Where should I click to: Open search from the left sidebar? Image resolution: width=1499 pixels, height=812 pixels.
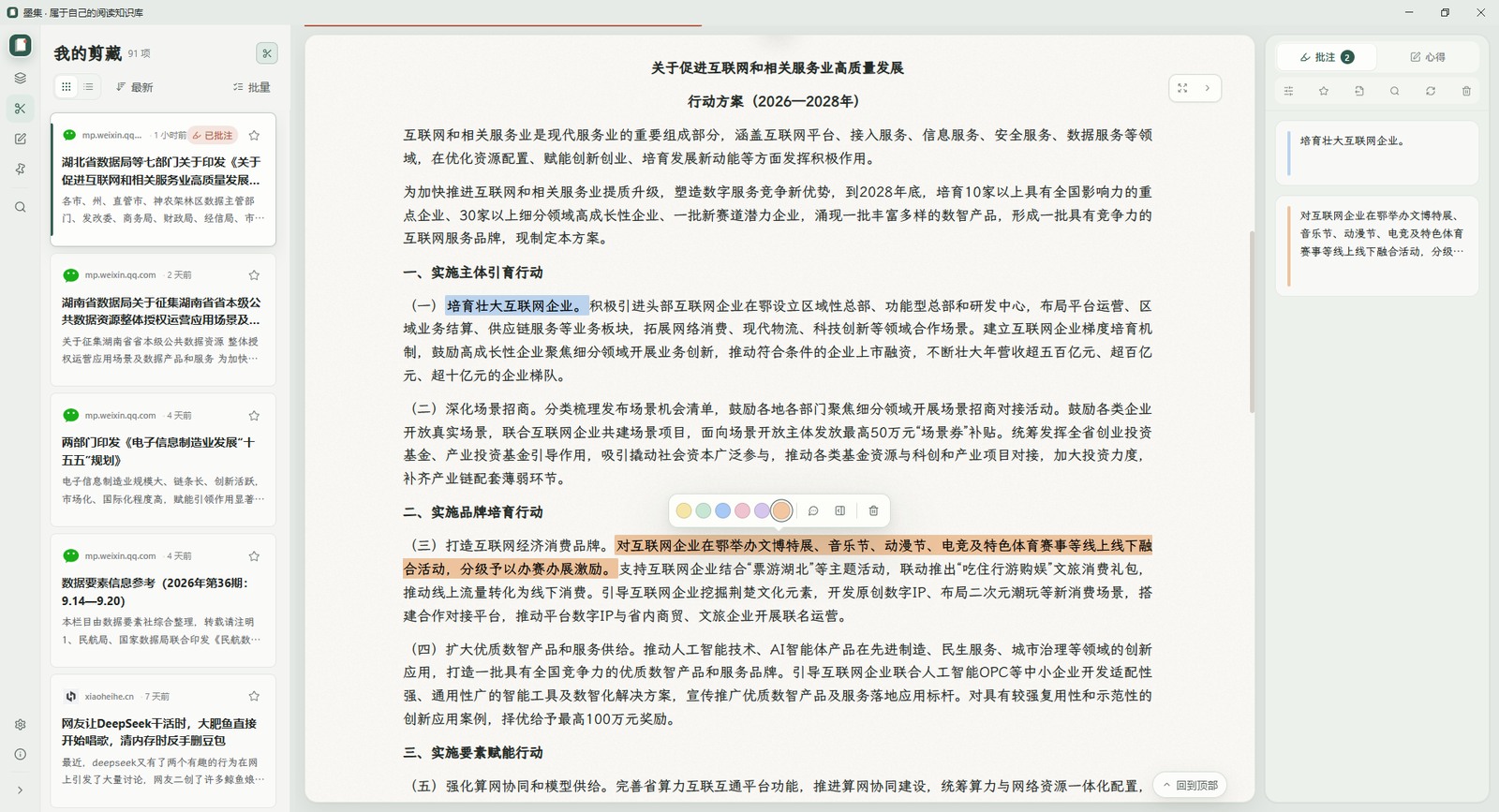pyautogui.click(x=20, y=207)
